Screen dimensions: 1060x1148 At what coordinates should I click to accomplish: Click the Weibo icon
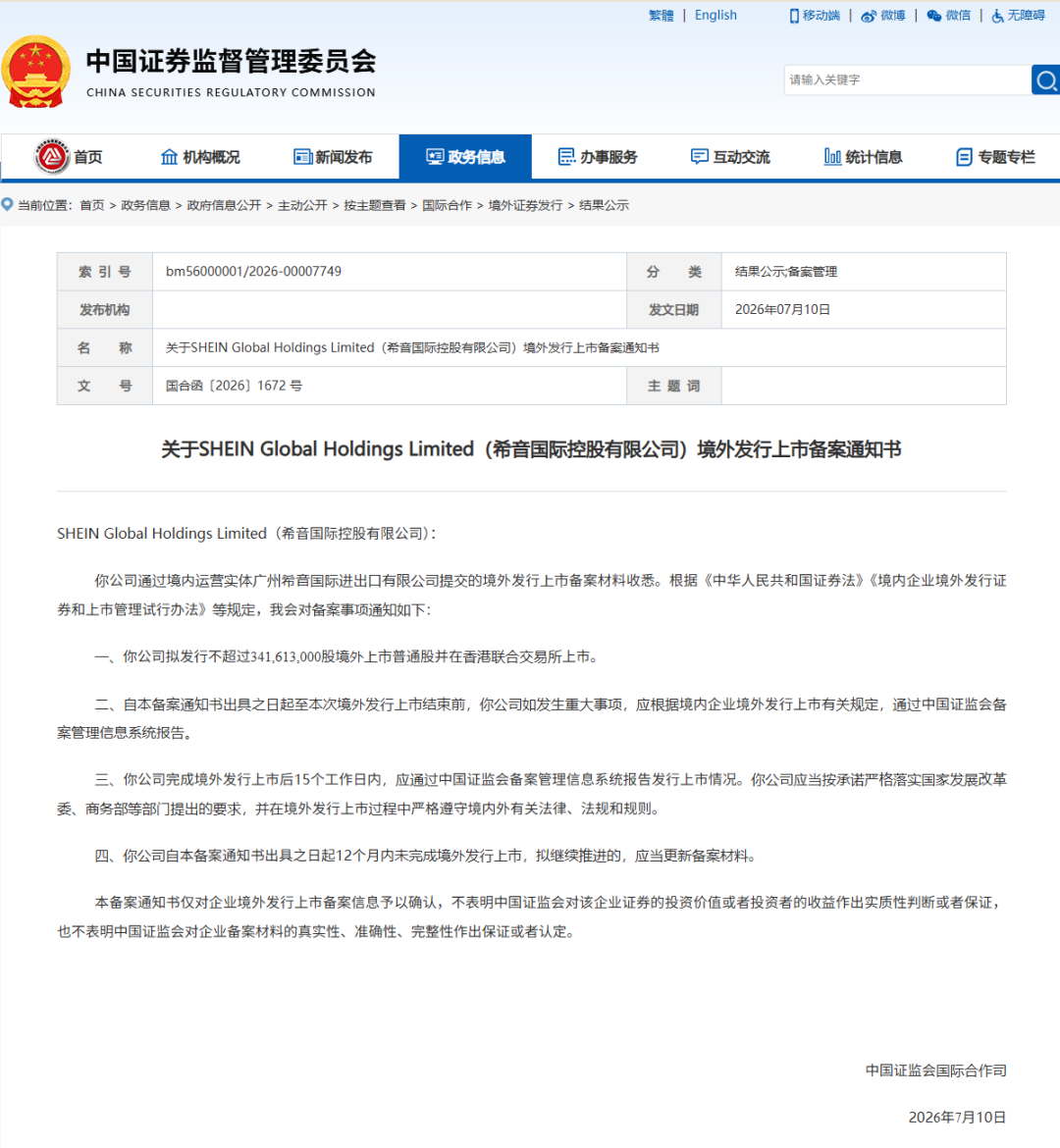click(x=868, y=16)
